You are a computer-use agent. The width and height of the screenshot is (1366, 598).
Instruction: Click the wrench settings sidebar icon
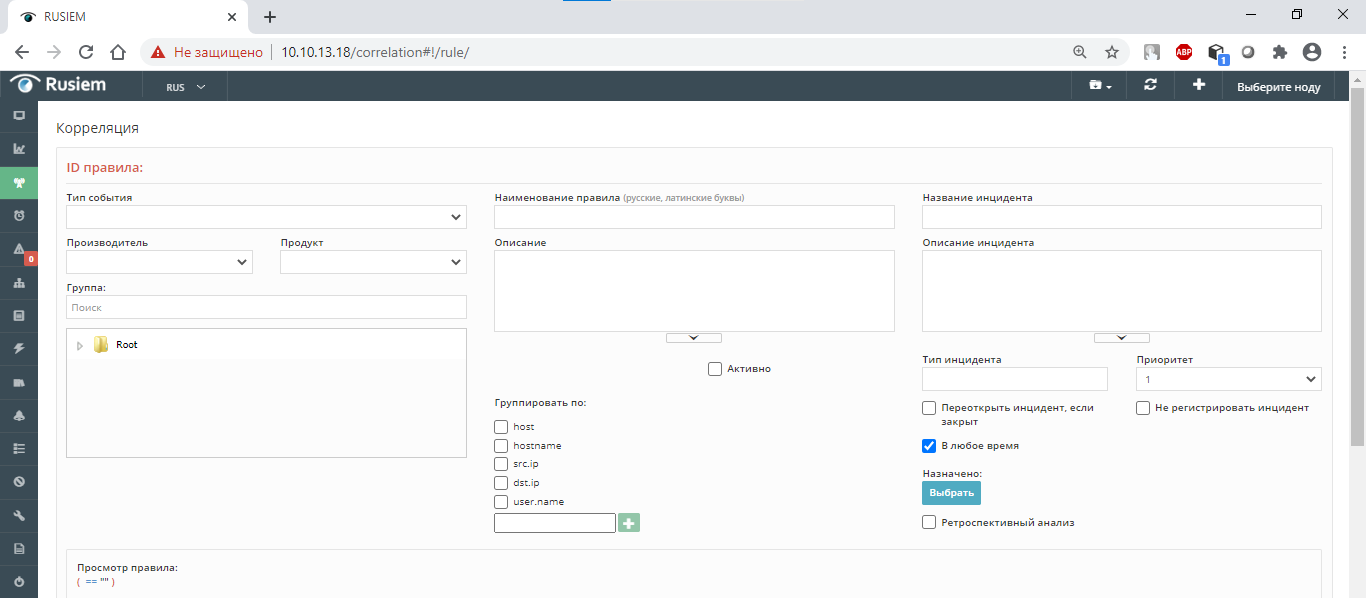coord(19,515)
